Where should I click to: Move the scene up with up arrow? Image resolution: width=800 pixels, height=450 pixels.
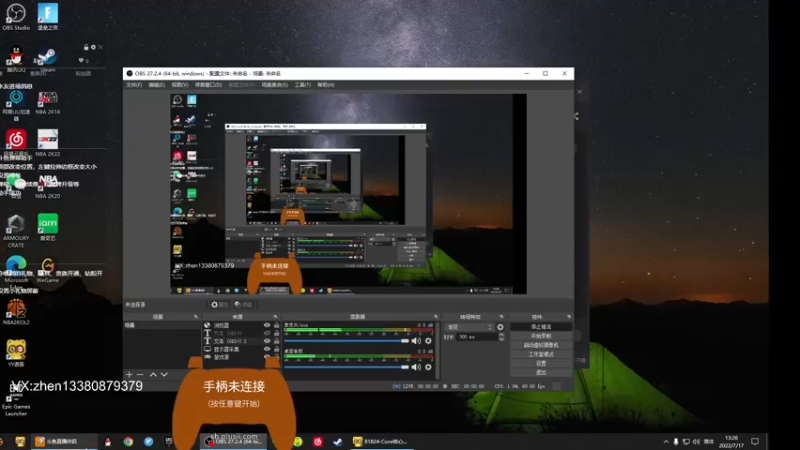pos(153,374)
